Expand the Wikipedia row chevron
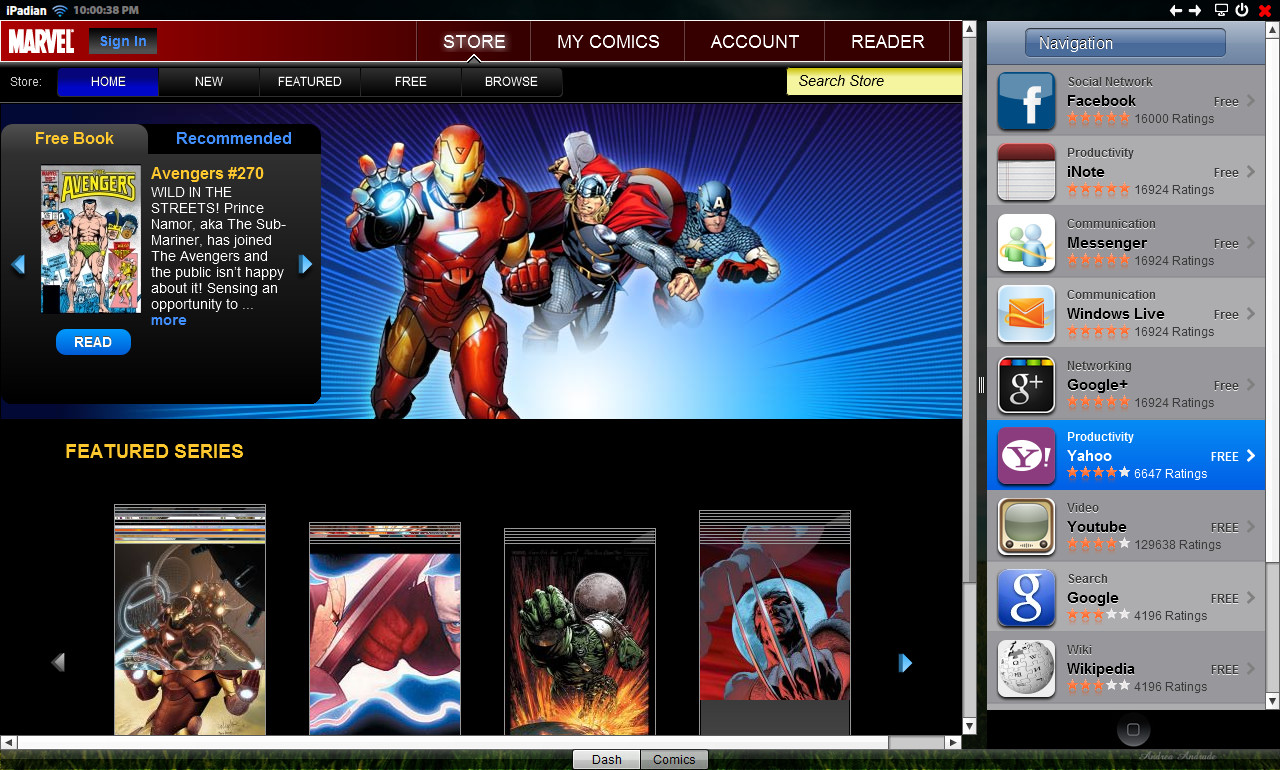The image size is (1280, 770). click(1250, 669)
